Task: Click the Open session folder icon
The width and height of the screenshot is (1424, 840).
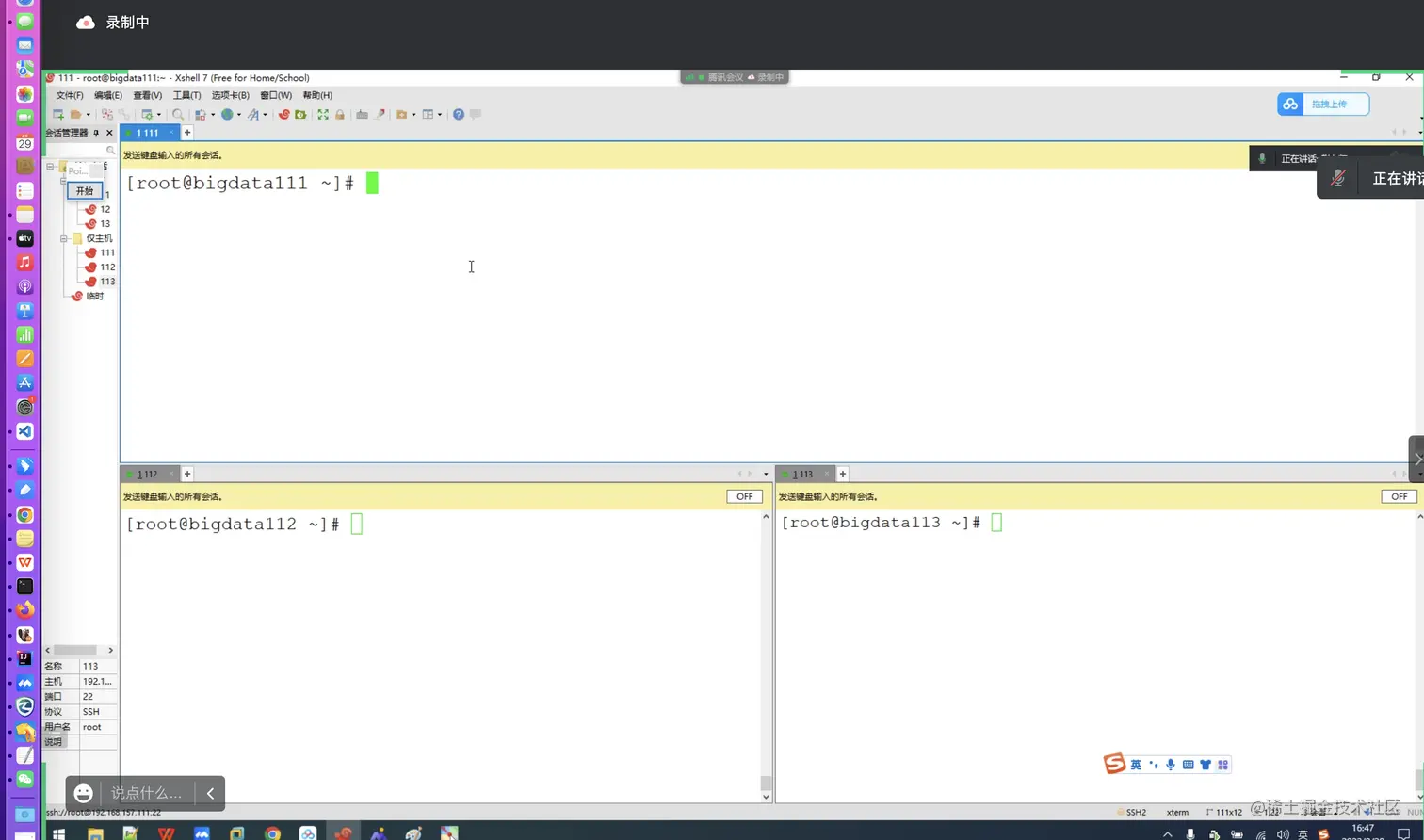Action: 75,114
